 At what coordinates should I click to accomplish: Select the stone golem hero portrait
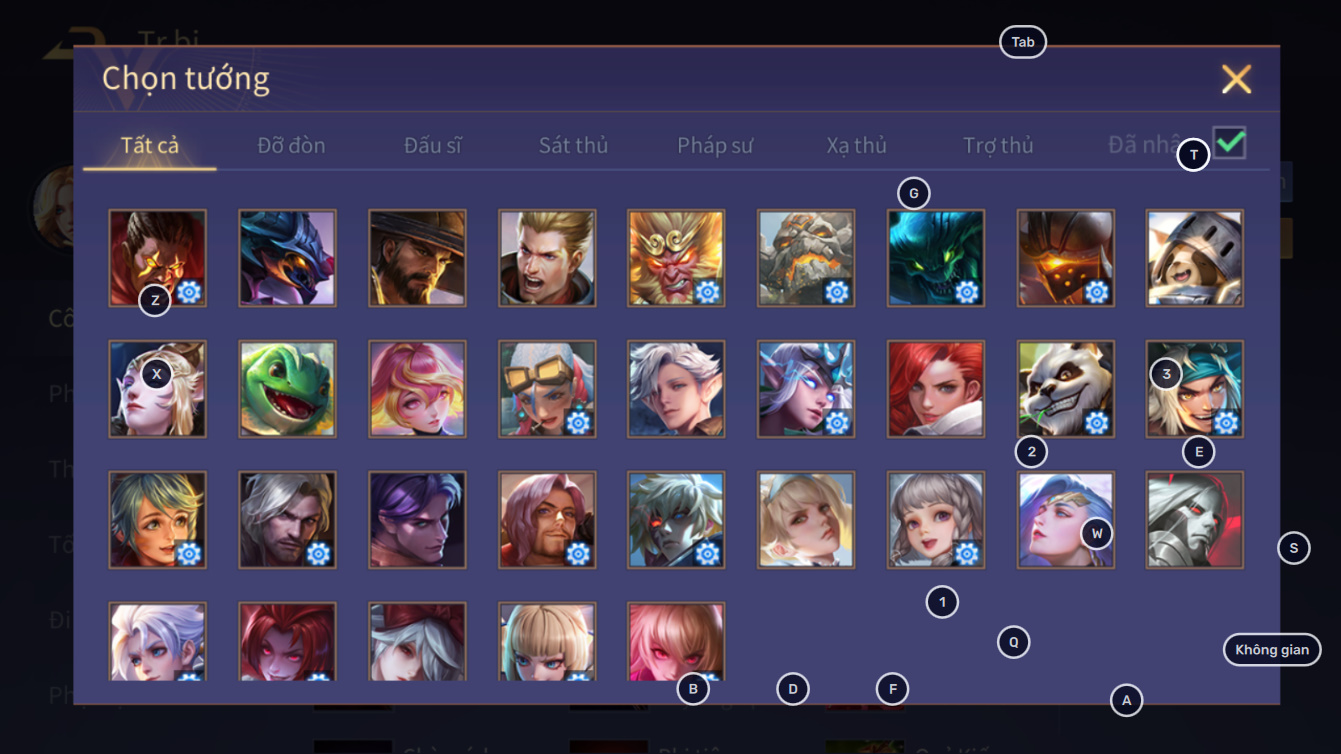click(806, 258)
